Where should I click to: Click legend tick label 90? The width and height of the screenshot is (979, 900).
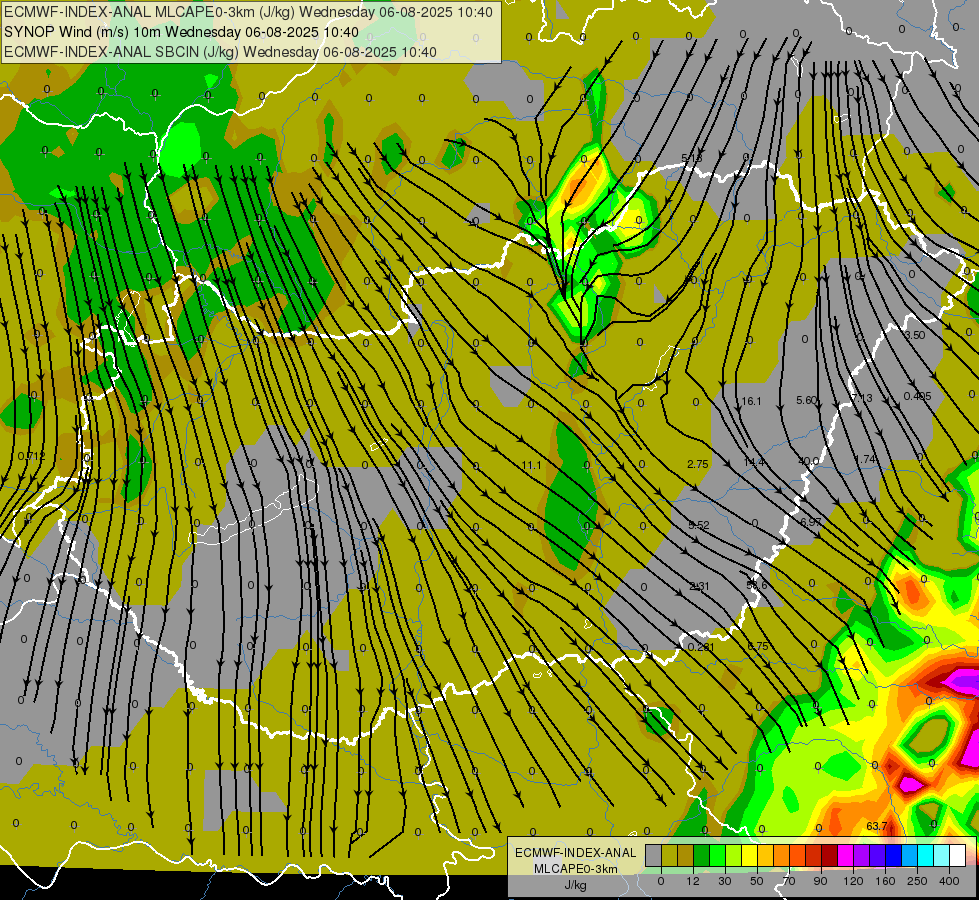(820, 881)
